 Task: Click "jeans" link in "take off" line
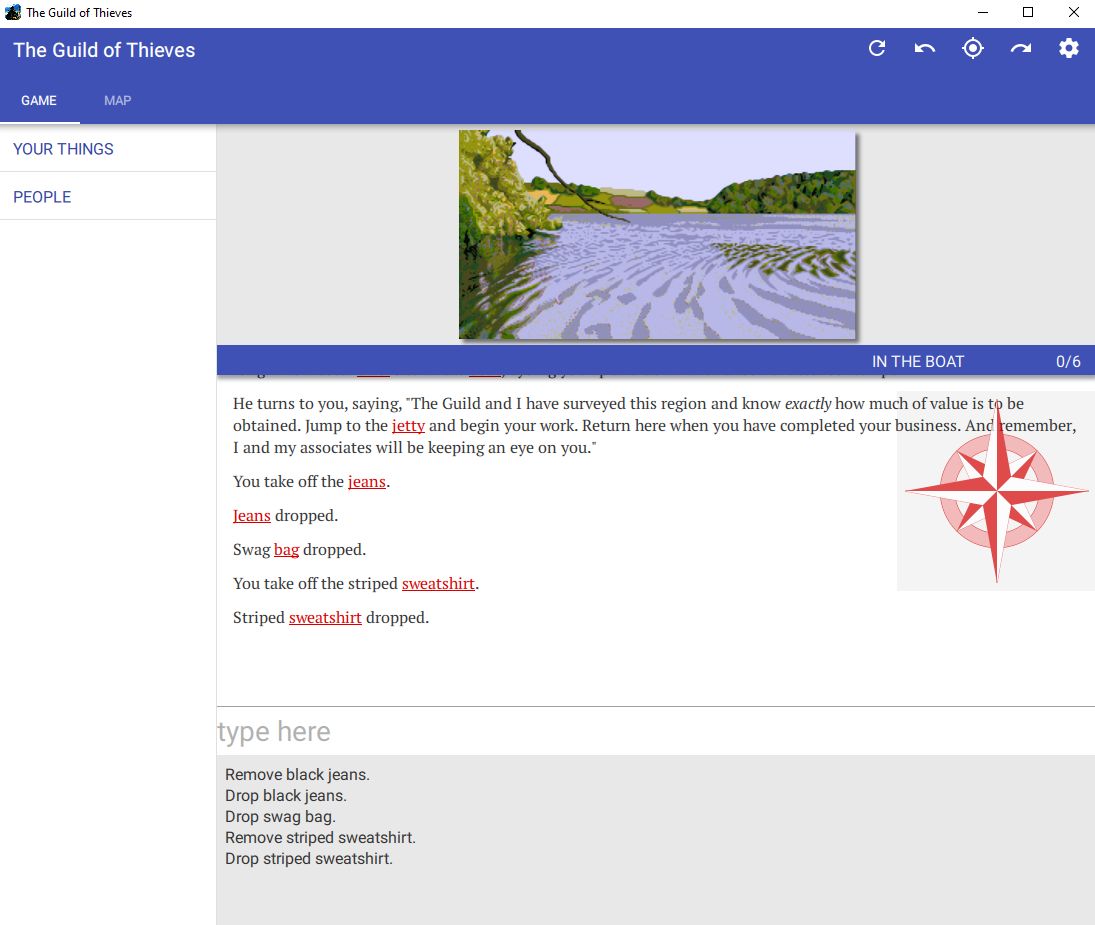coord(366,482)
